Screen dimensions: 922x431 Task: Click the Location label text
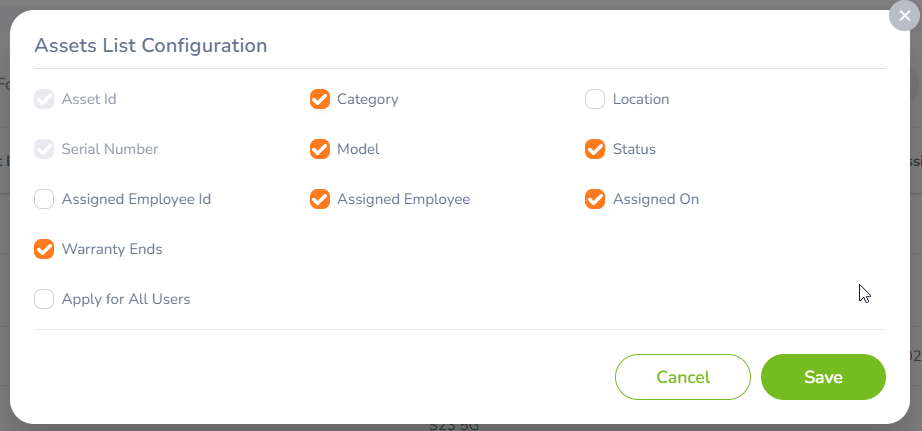(641, 99)
